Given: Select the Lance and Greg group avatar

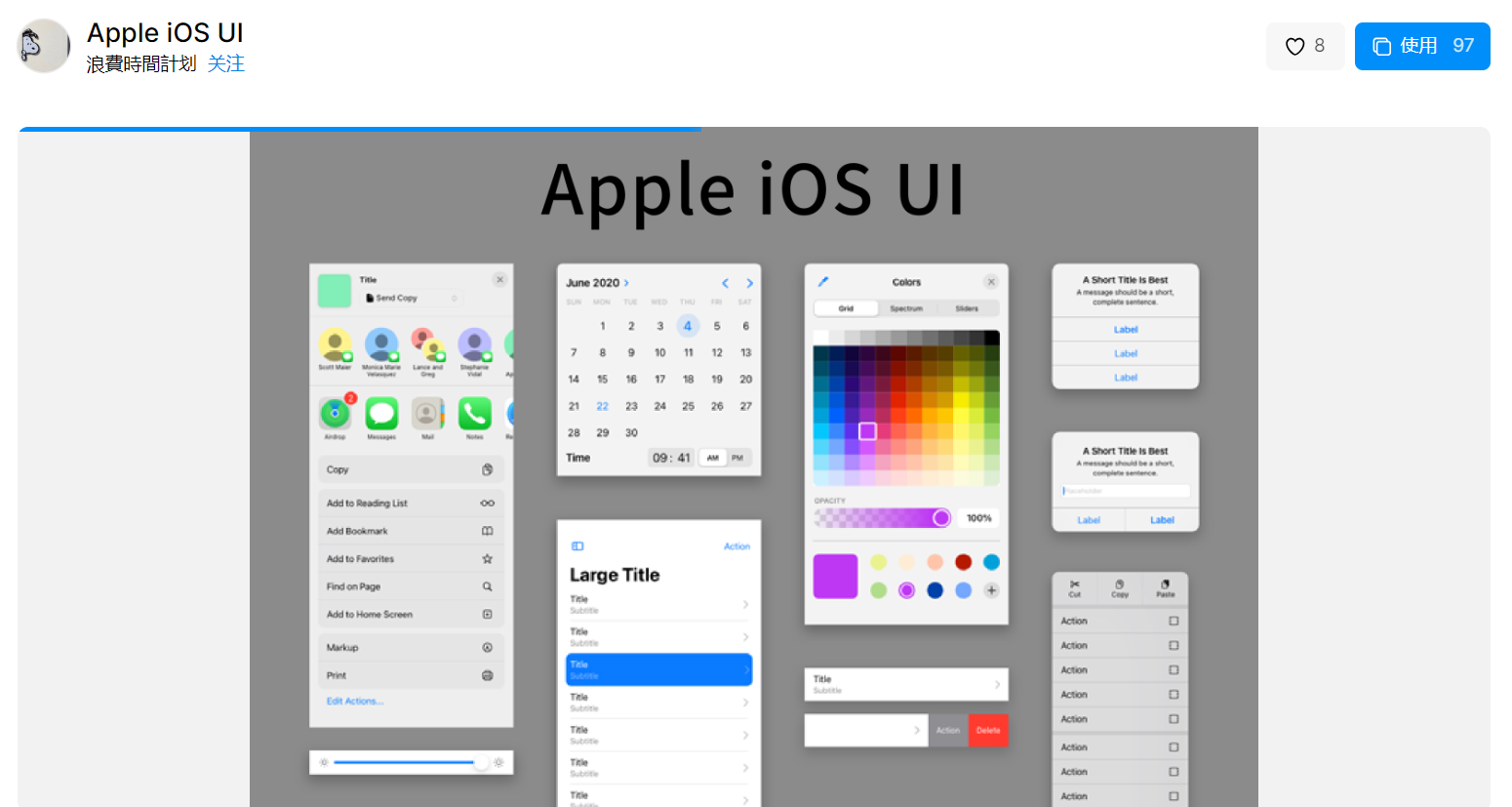Looking at the screenshot, I should click(x=427, y=345).
